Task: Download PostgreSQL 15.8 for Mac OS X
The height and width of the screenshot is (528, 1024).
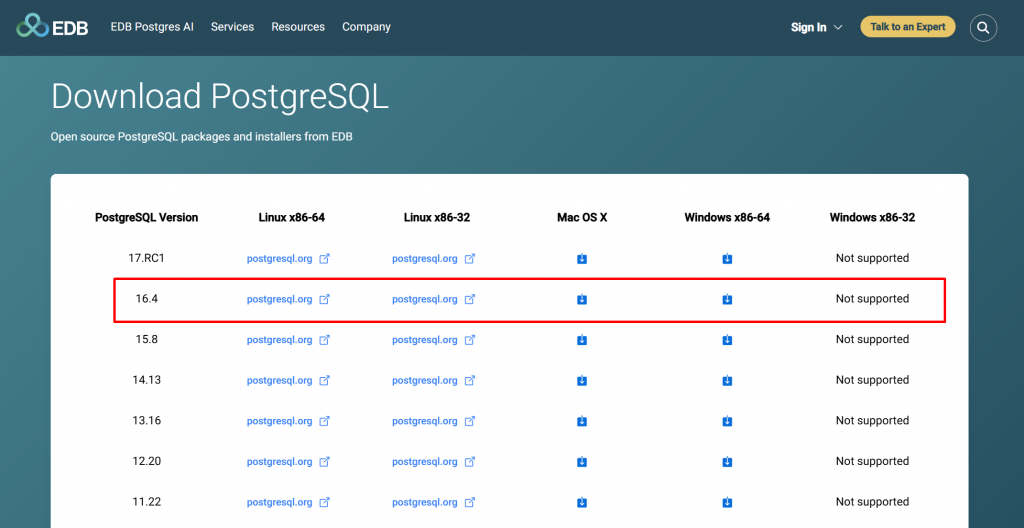Action: pyautogui.click(x=582, y=340)
